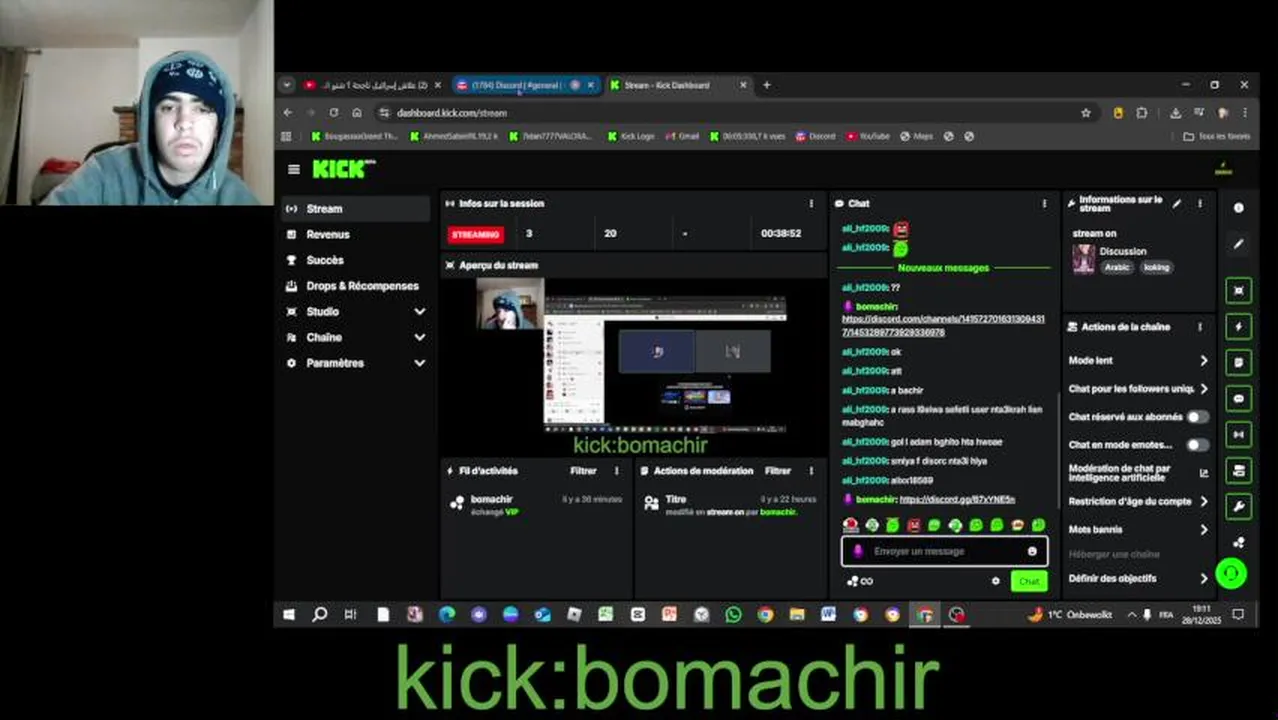
Task: Filter the Fil d'activités panel
Action: click(583, 471)
